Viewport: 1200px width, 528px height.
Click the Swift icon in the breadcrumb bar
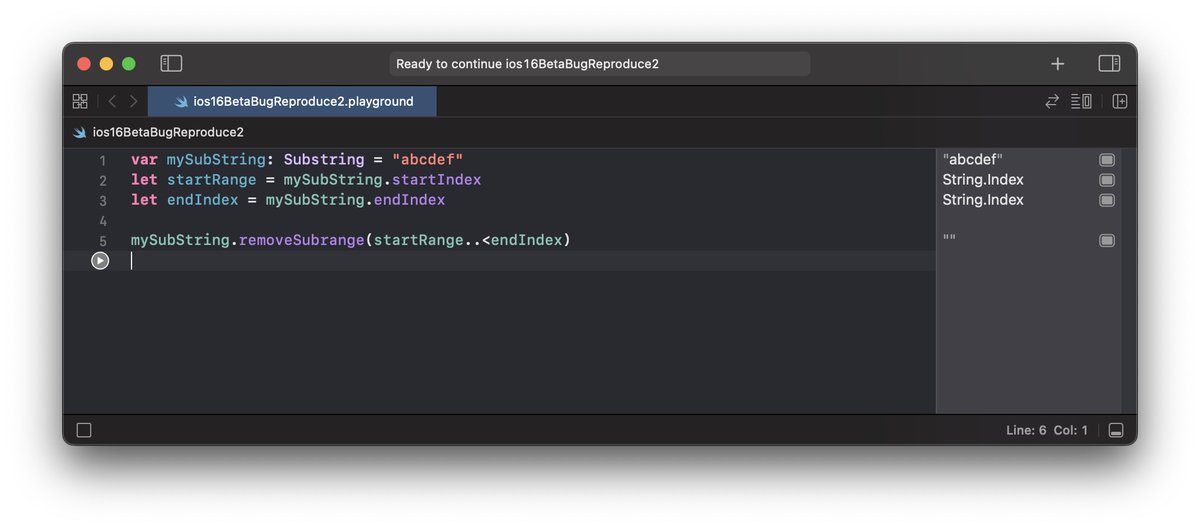80,132
